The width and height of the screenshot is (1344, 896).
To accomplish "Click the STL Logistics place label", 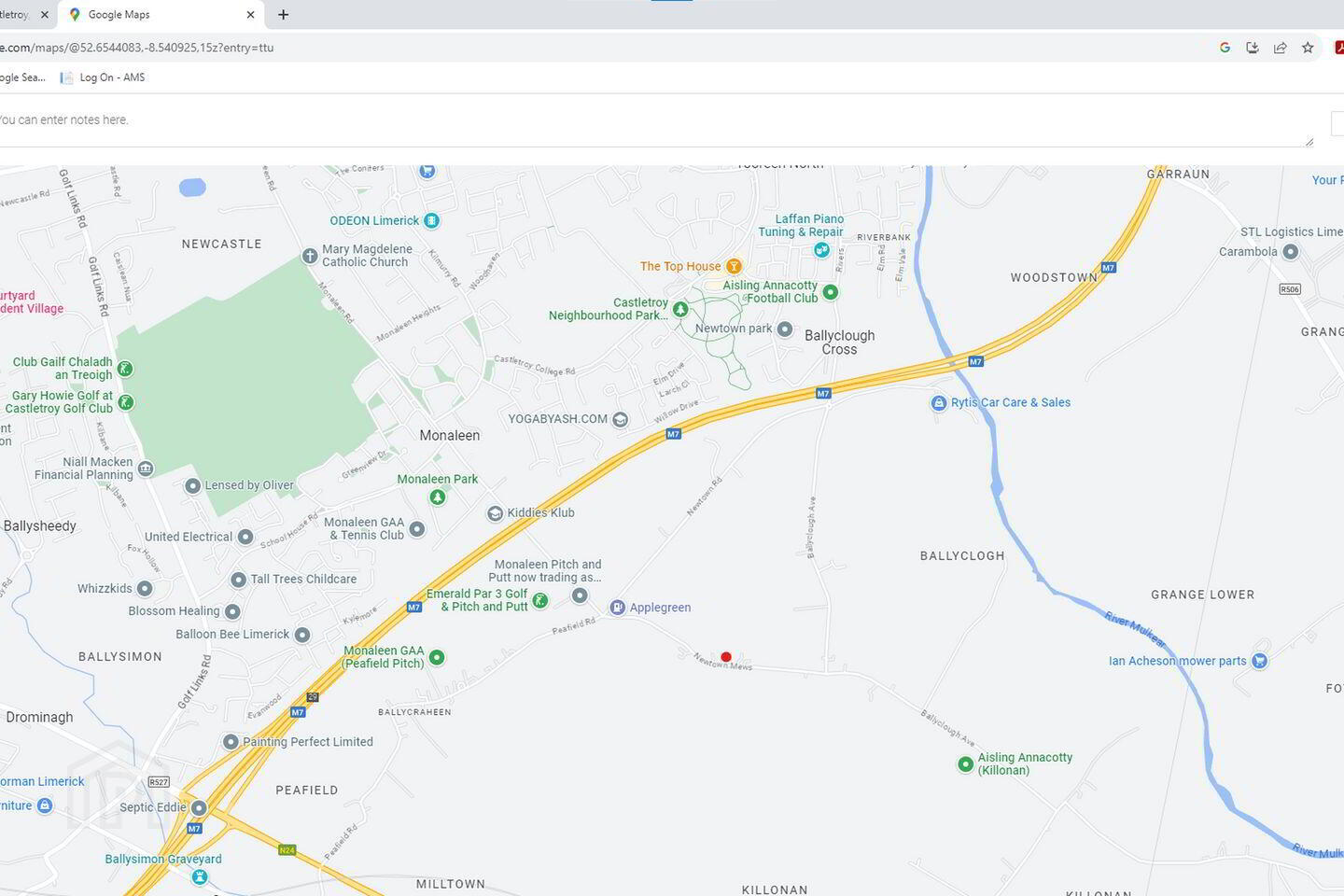I will (x=1292, y=232).
